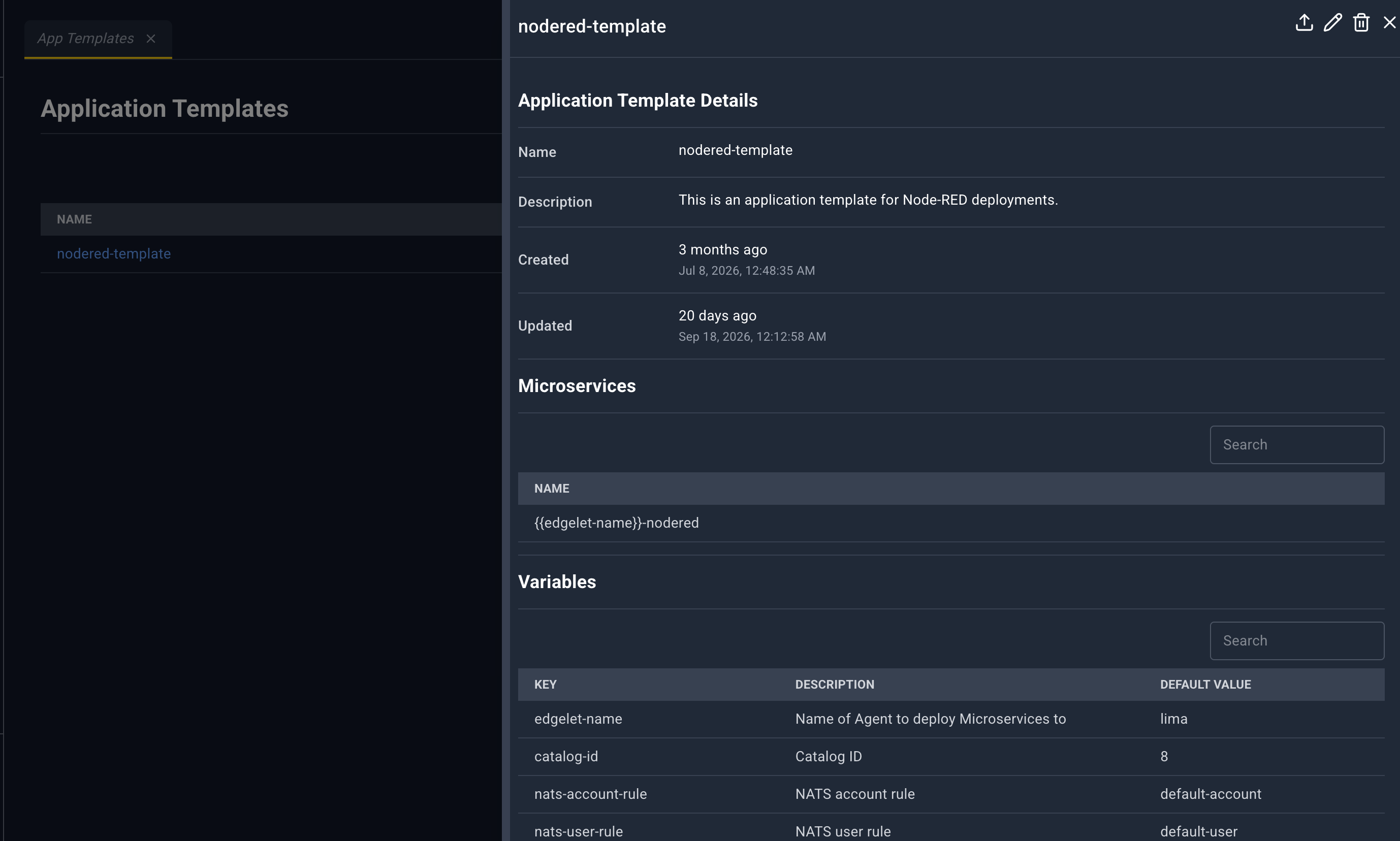Click the default-account value
This screenshot has height=841, width=1400.
tap(1210, 794)
